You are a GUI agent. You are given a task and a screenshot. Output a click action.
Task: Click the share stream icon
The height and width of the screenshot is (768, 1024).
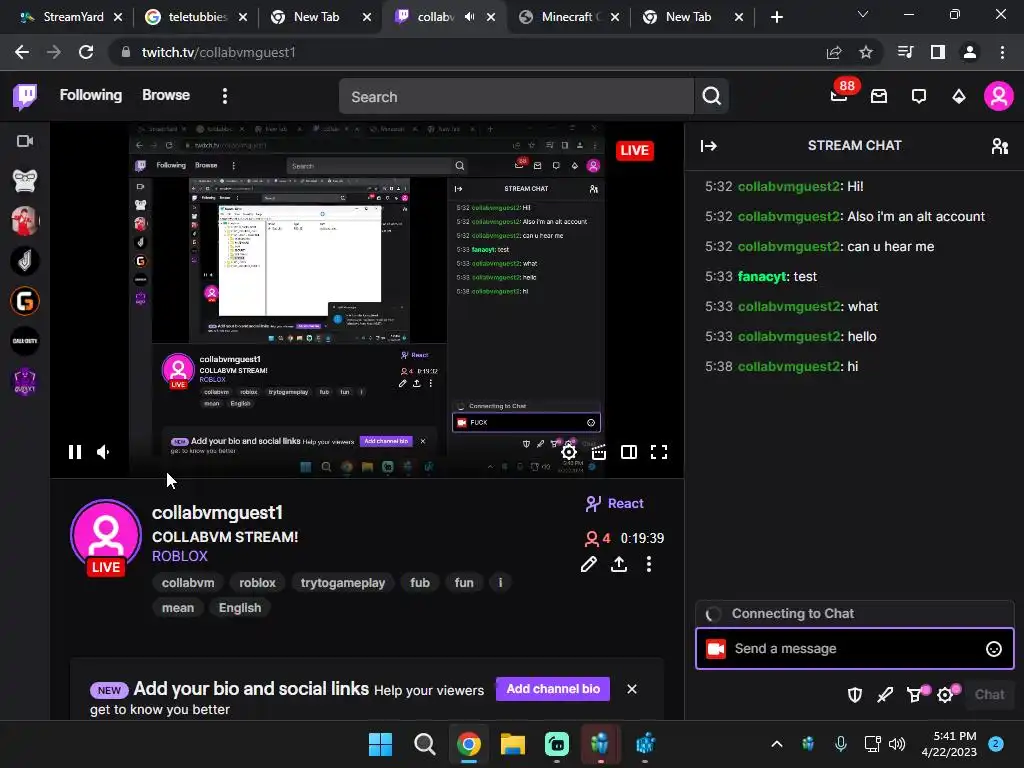pos(618,564)
